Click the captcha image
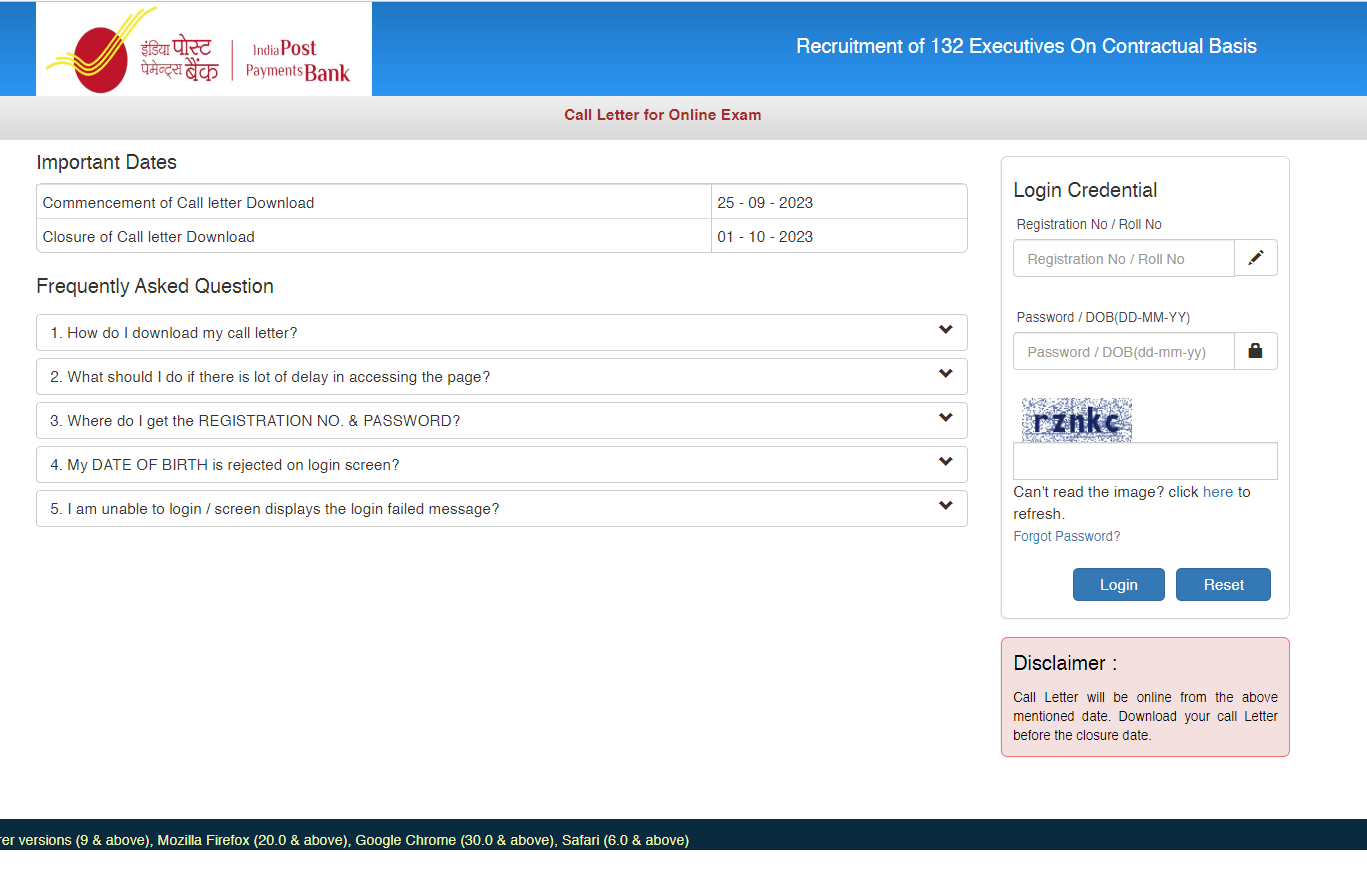Image resolution: width=1367 pixels, height=872 pixels. [x=1076, y=420]
